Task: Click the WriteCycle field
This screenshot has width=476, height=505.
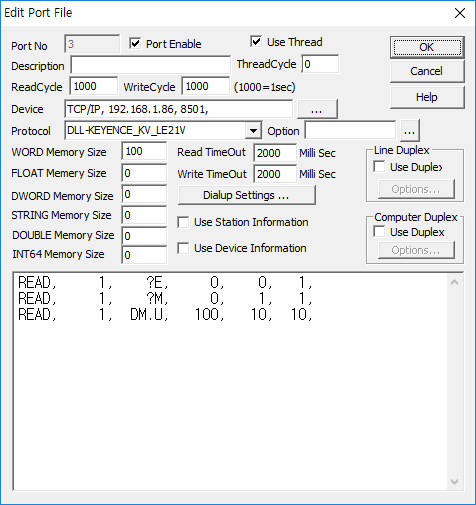Action: [x=206, y=86]
